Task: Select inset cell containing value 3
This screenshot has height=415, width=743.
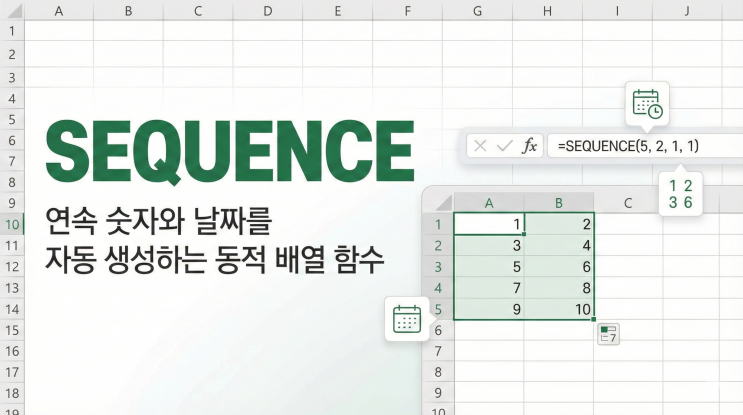Action: click(x=489, y=245)
